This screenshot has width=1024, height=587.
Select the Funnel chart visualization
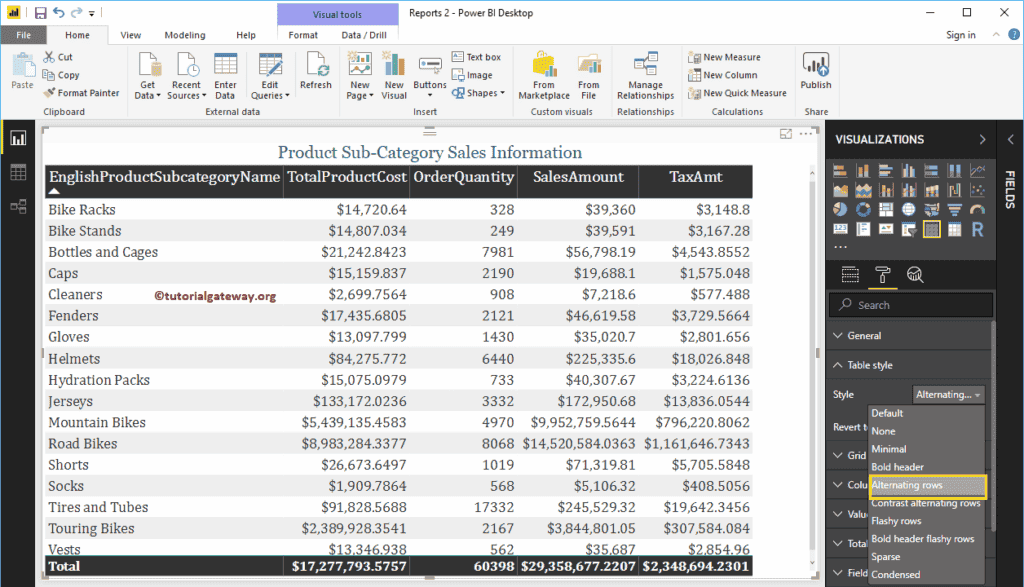(955, 209)
